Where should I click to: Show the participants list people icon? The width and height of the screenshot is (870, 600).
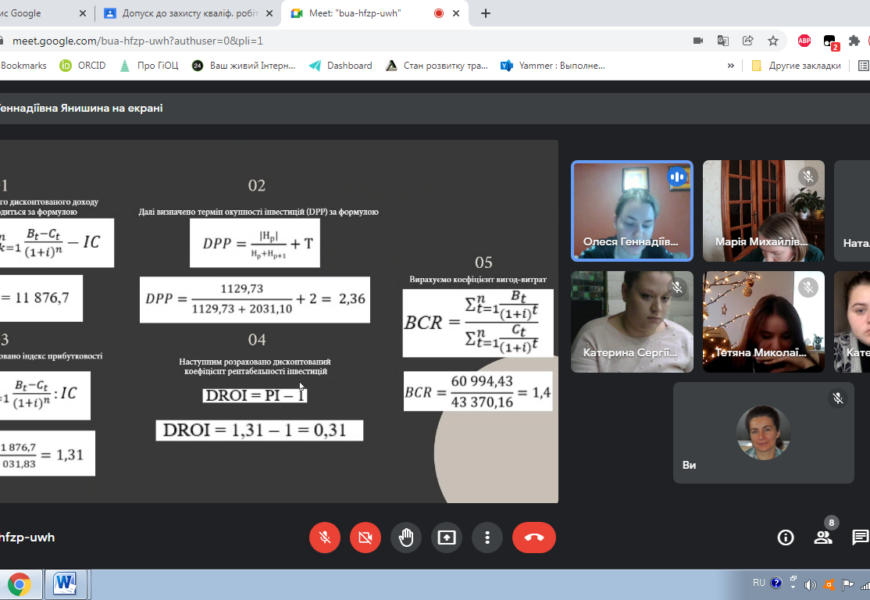coord(823,537)
